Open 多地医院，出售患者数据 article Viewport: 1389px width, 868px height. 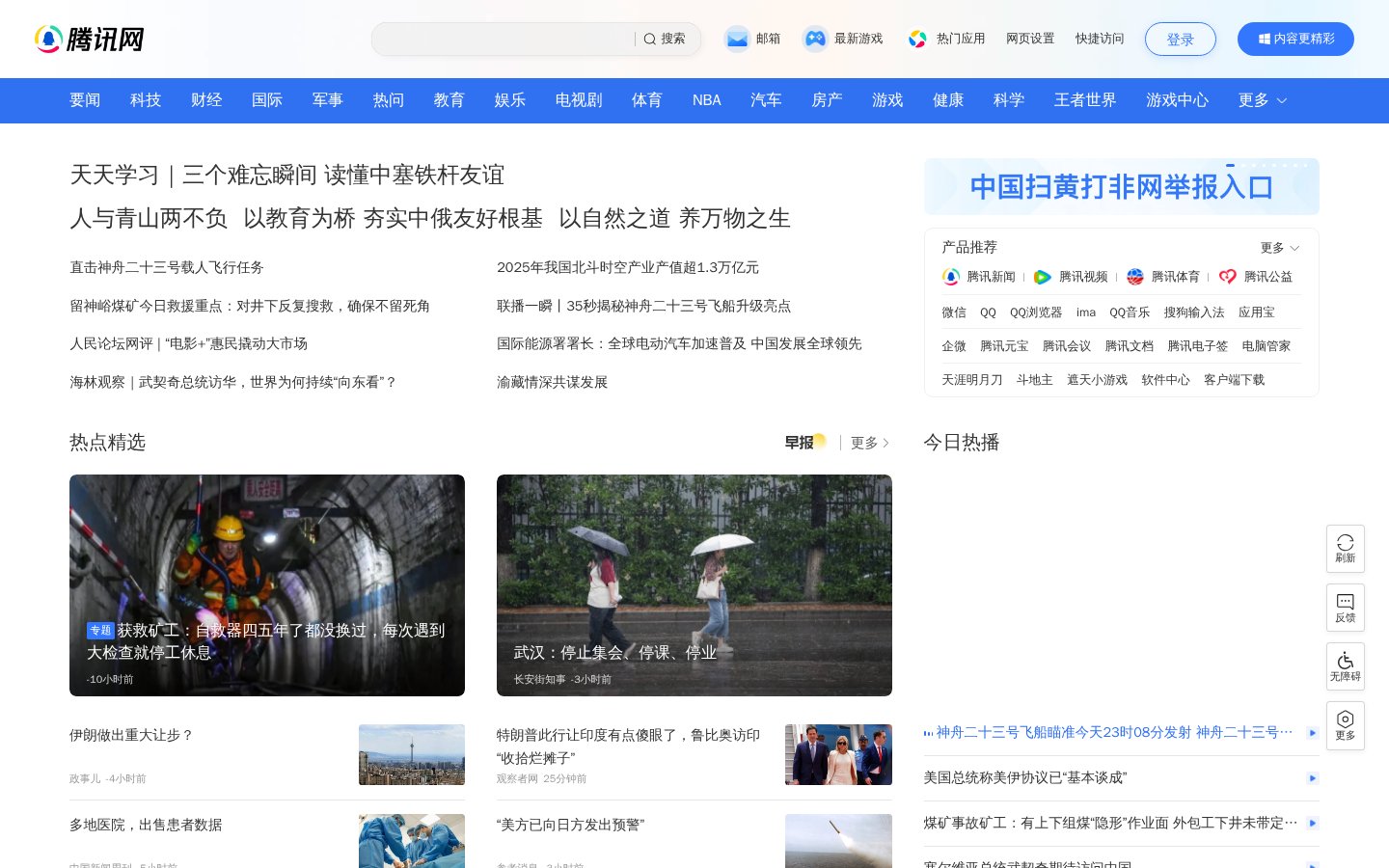[146, 825]
